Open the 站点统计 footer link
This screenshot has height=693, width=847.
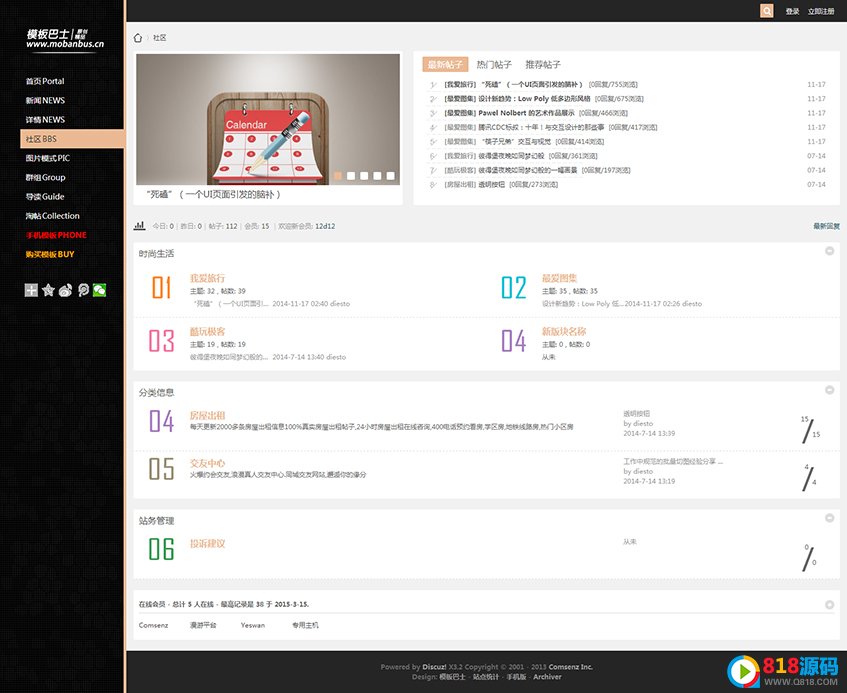(x=486, y=677)
